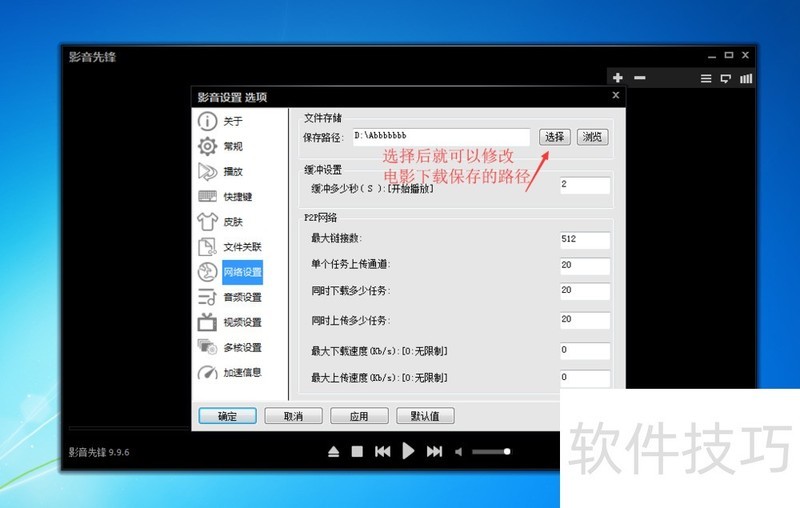The image size is (800, 508).
Task: Click the 最大链接数 field showing 512
Action: [x=585, y=240]
